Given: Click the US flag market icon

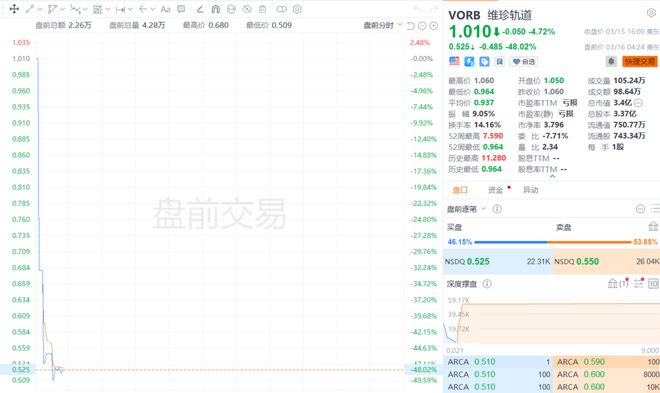Looking at the screenshot, I should point(454,61).
